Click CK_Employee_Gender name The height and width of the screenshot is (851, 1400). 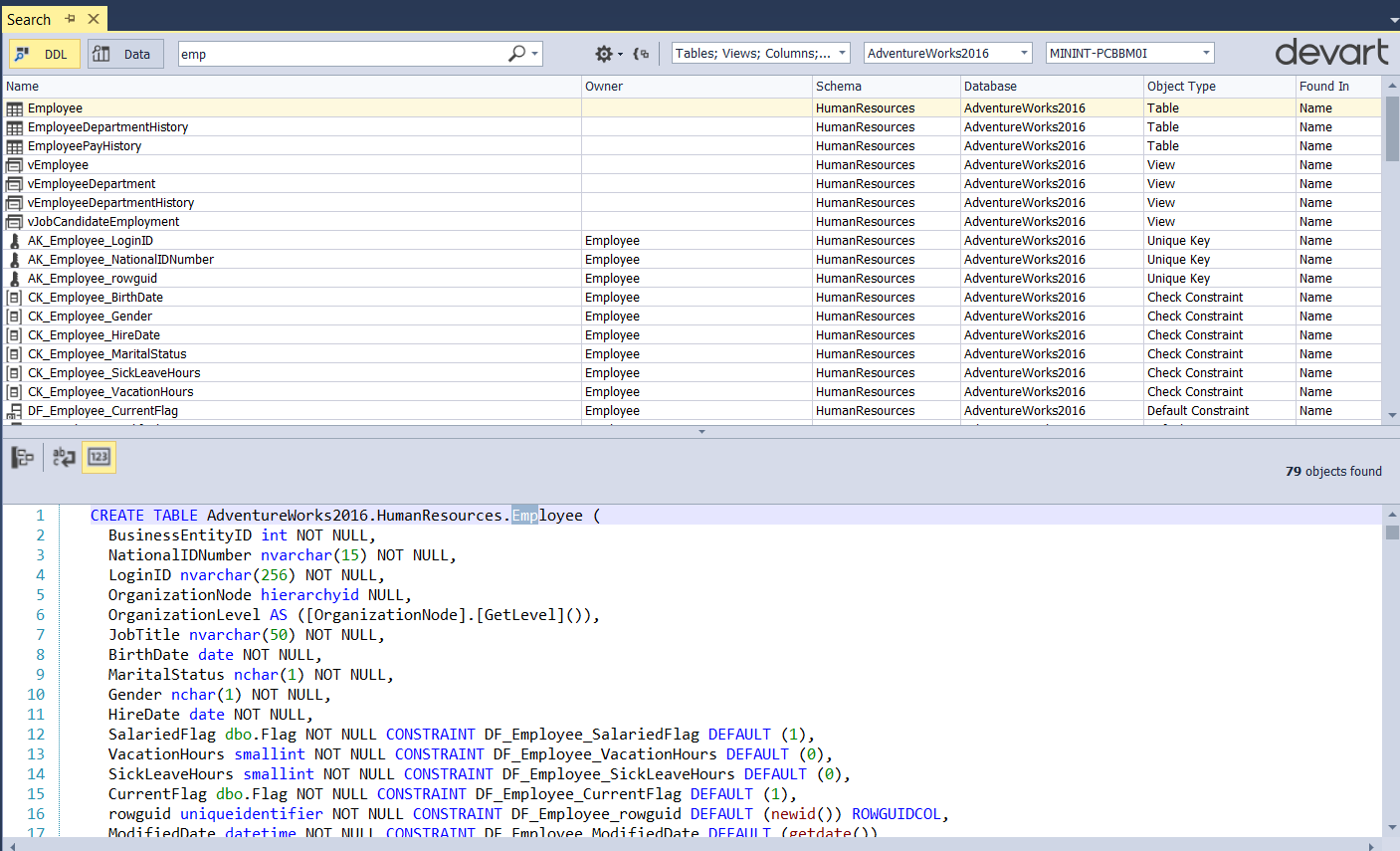(x=90, y=317)
